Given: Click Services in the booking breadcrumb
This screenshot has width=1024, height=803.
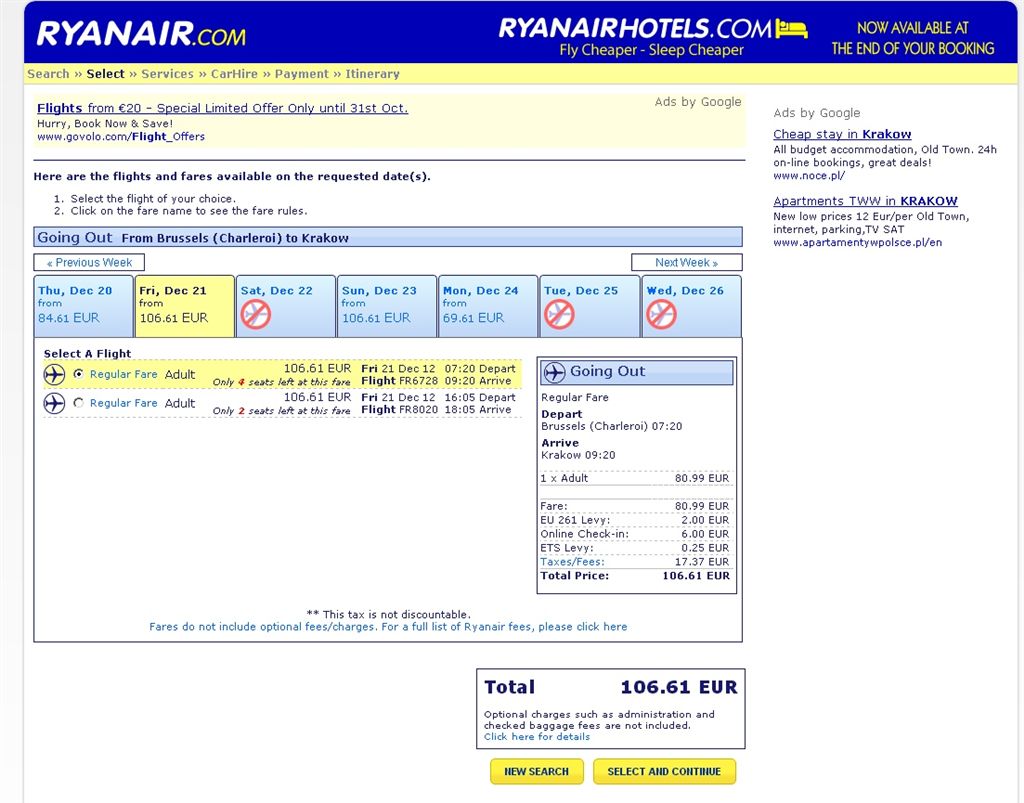Looking at the screenshot, I should pyautogui.click(x=167, y=74).
